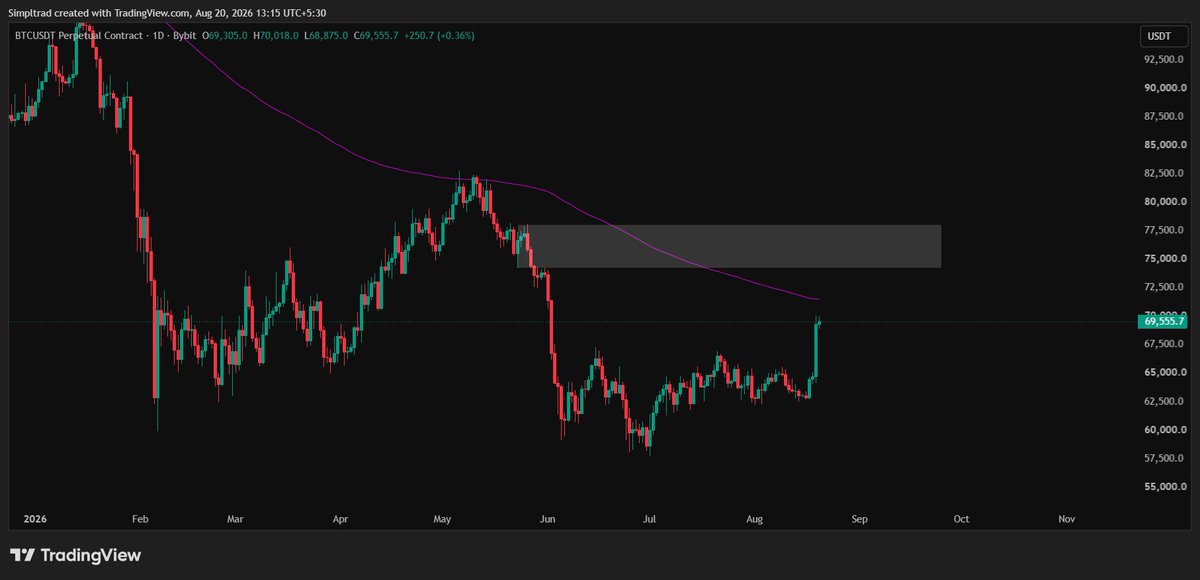The image size is (1200, 580).
Task: Click the 67,500.0 price axis label
Action: point(1162,344)
